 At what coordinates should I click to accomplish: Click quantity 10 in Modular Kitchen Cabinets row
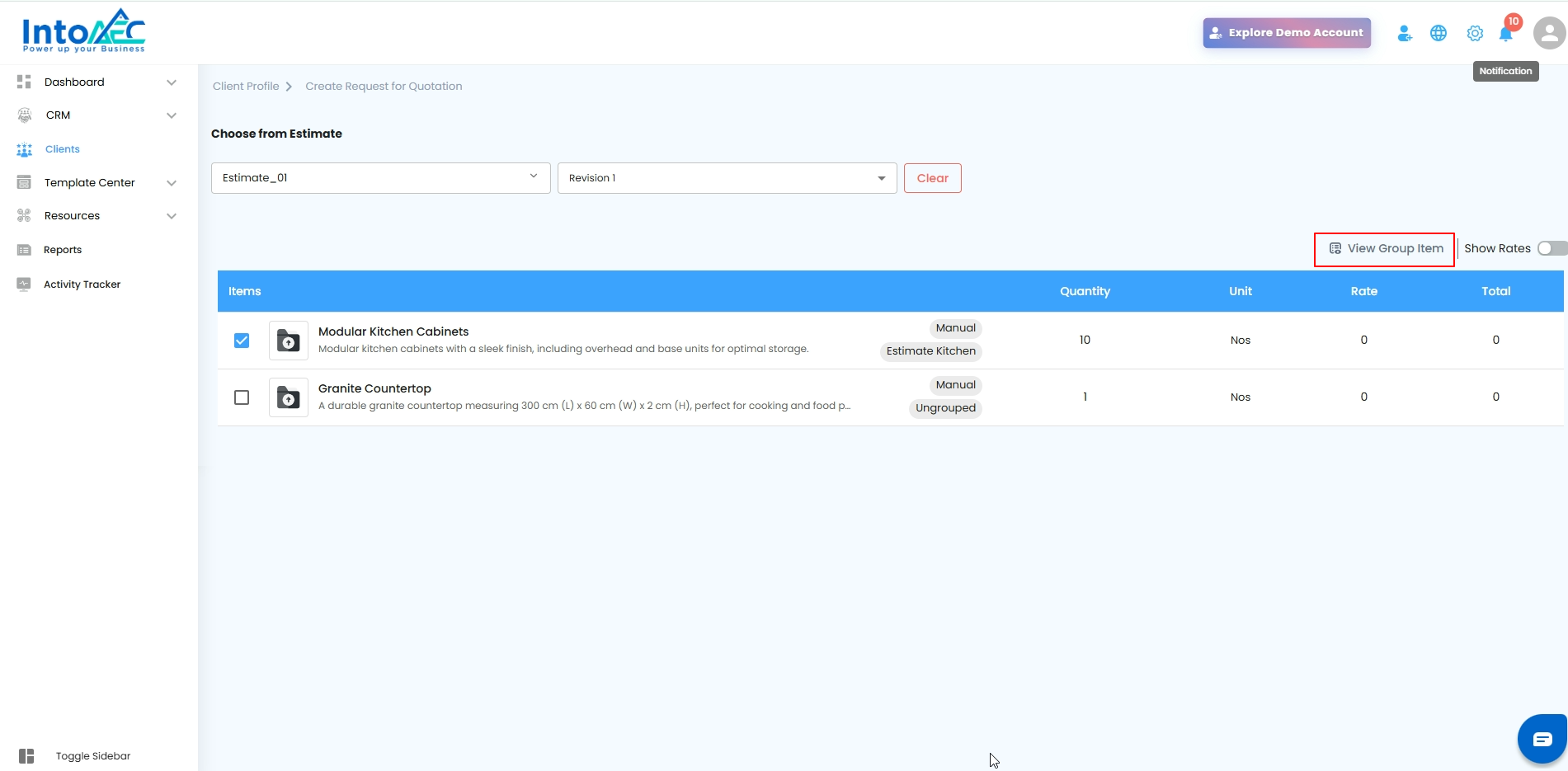(x=1085, y=340)
